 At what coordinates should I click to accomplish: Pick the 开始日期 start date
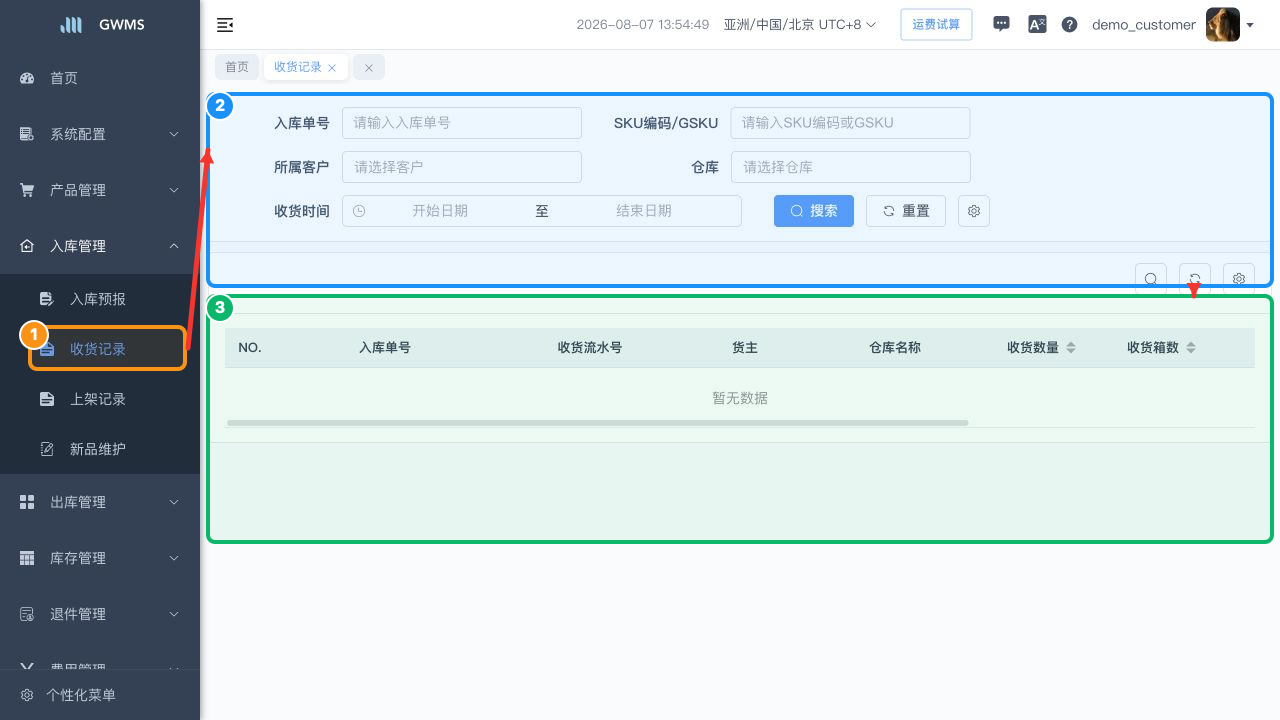[x=440, y=211]
